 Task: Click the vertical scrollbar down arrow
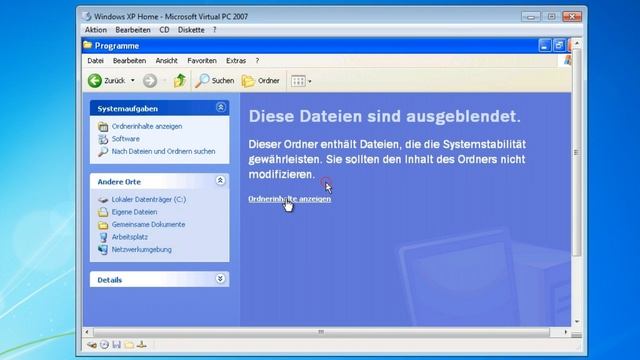tap(577, 322)
